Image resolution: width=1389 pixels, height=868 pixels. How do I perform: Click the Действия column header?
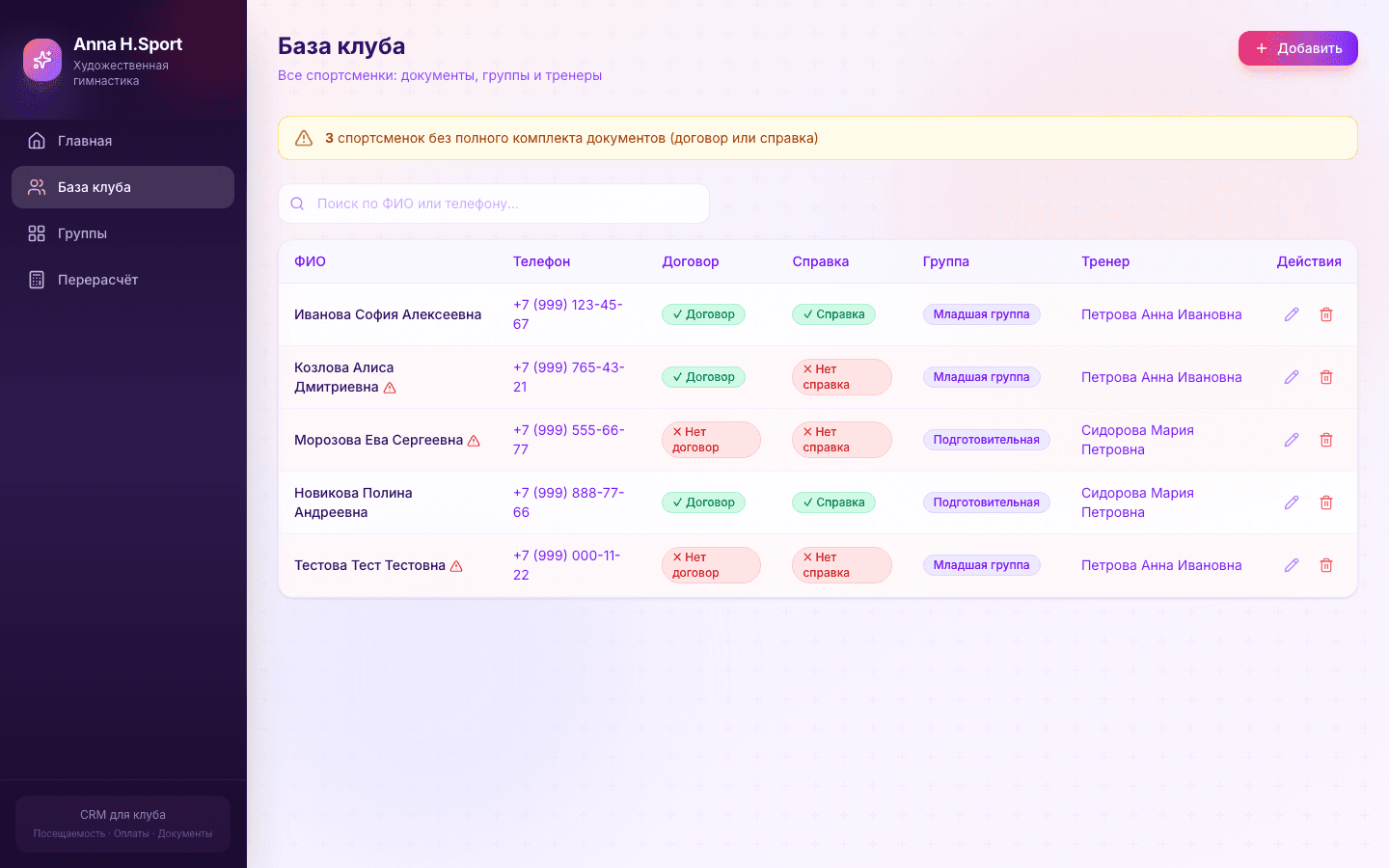click(x=1309, y=261)
